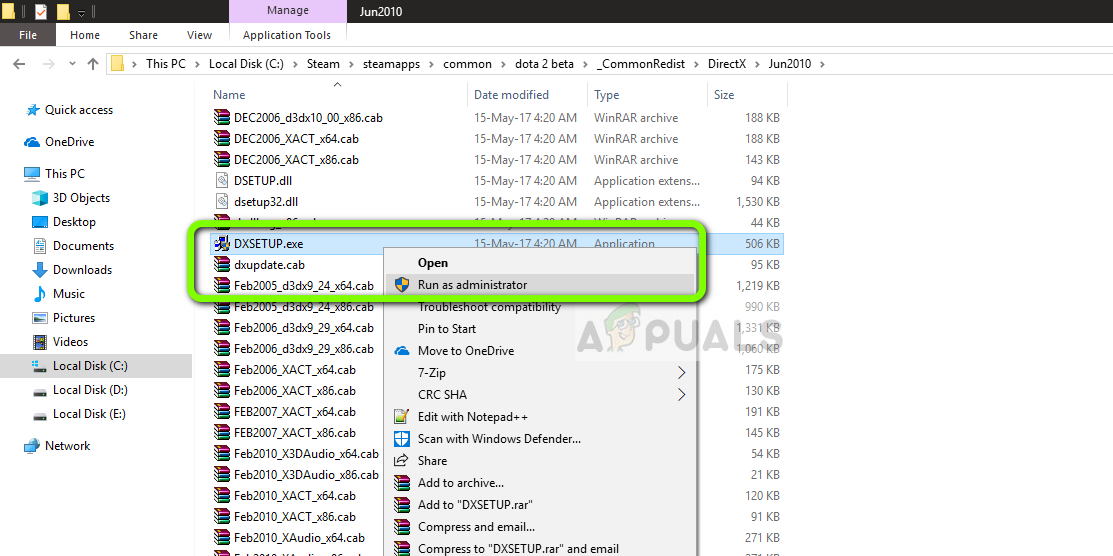Switch to the Share ribbon tab
This screenshot has height=556, width=1113.
pyautogui.click(x=143, y=35)
